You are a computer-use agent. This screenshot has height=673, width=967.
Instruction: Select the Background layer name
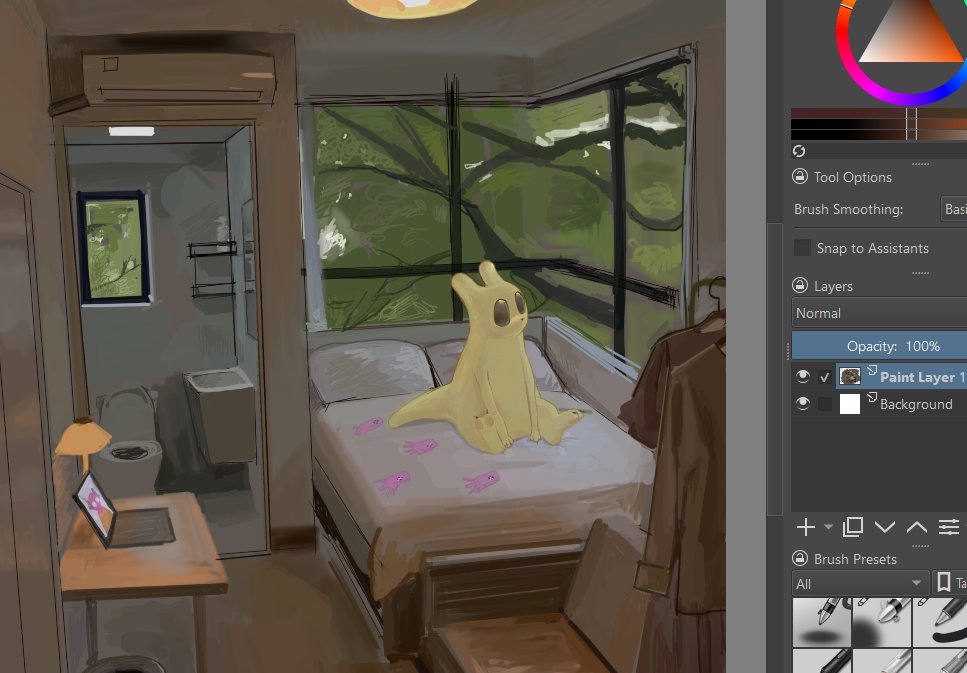pyautogui.click(x=916, y=404)
